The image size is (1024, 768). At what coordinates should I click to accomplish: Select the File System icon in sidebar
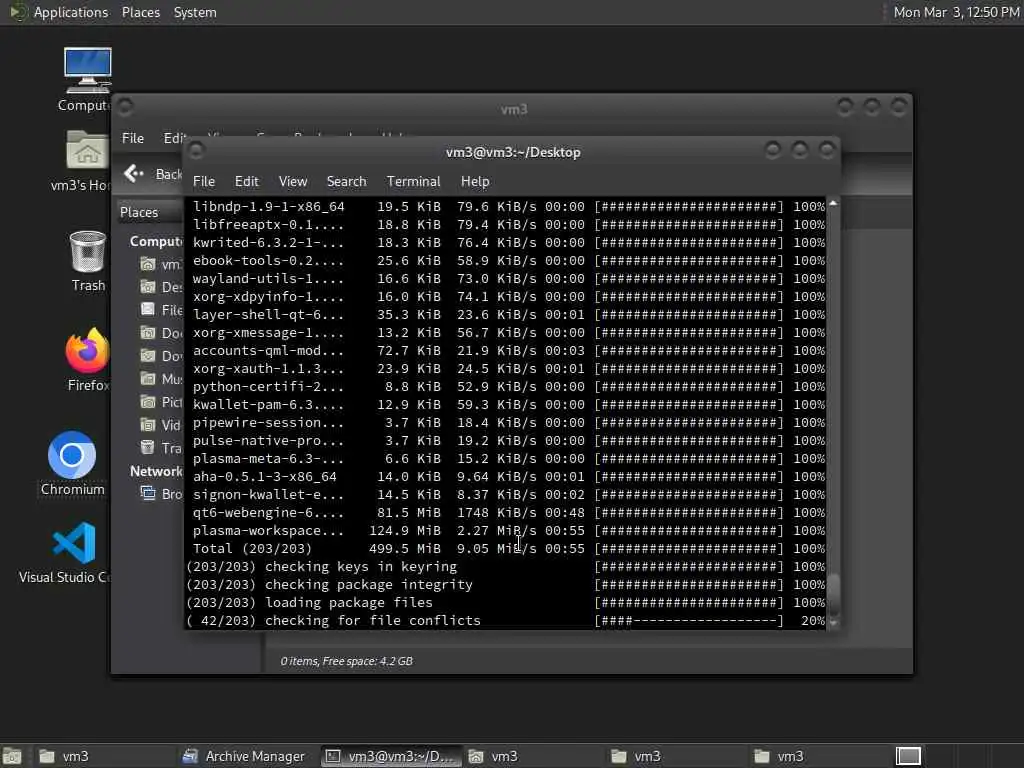point(148,309)
